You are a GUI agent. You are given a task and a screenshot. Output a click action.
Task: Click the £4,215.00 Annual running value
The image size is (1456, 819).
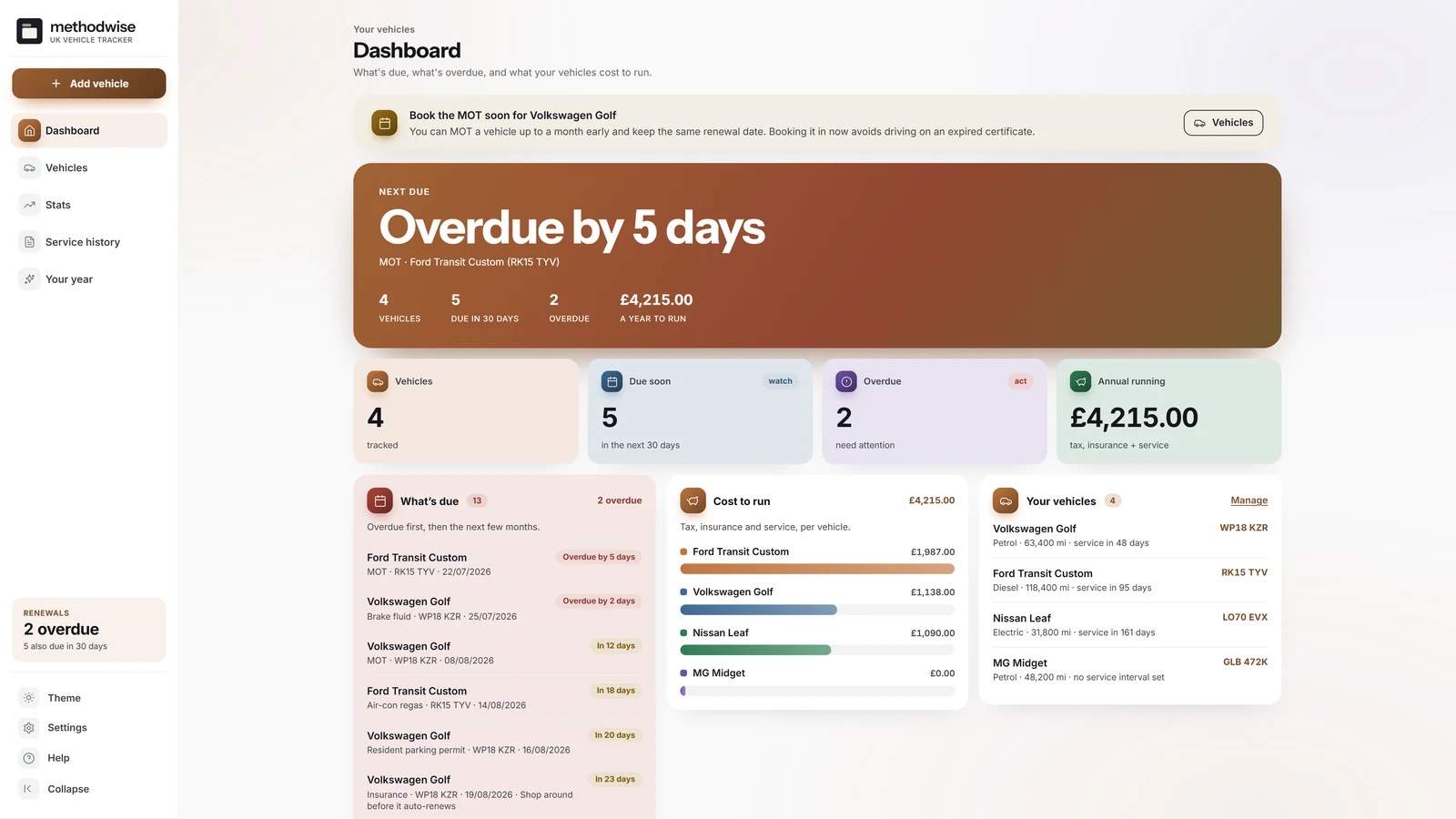[1134, 418]
